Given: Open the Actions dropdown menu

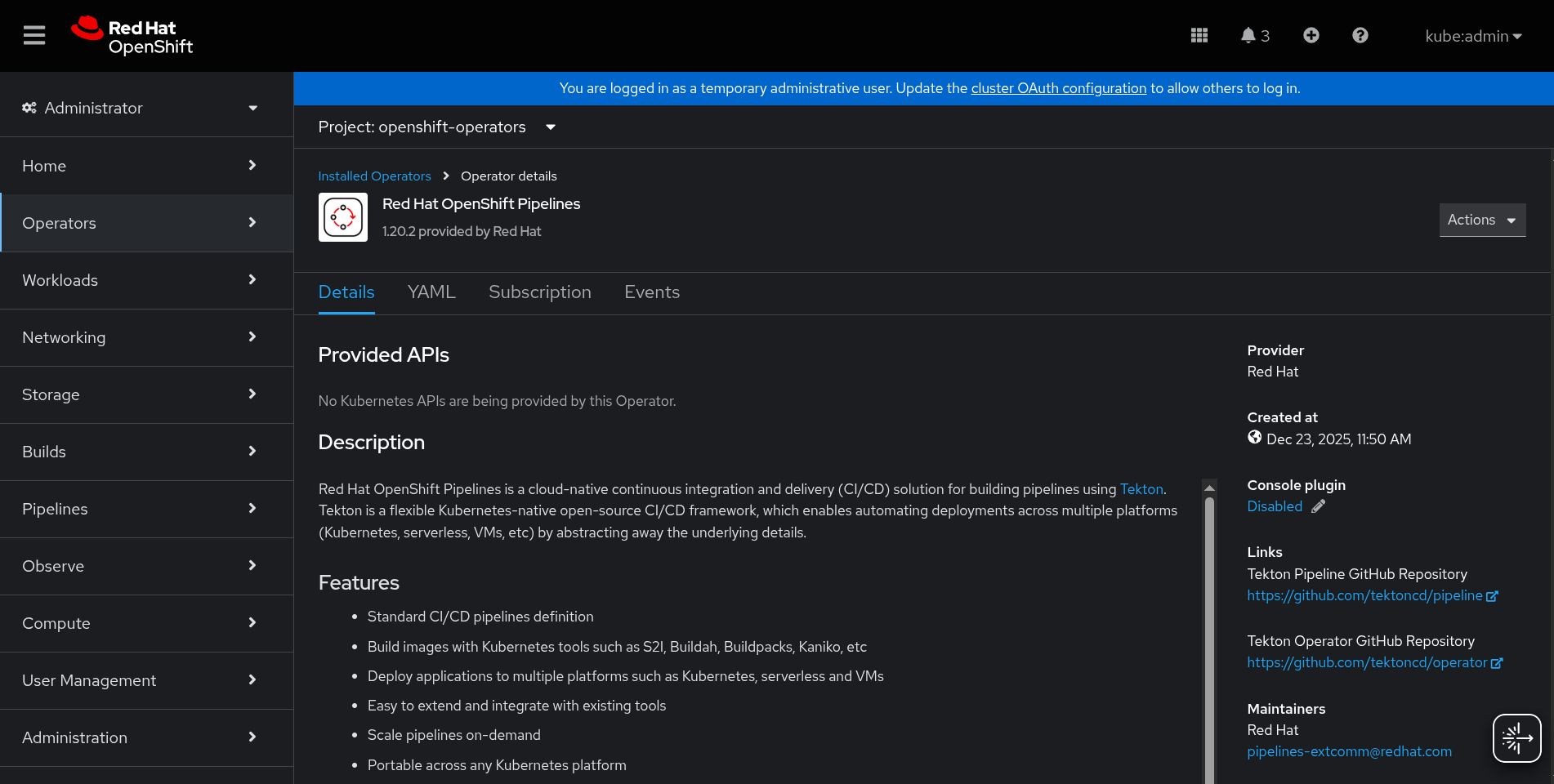Looking at the screenshot, I should (1483, 220).
